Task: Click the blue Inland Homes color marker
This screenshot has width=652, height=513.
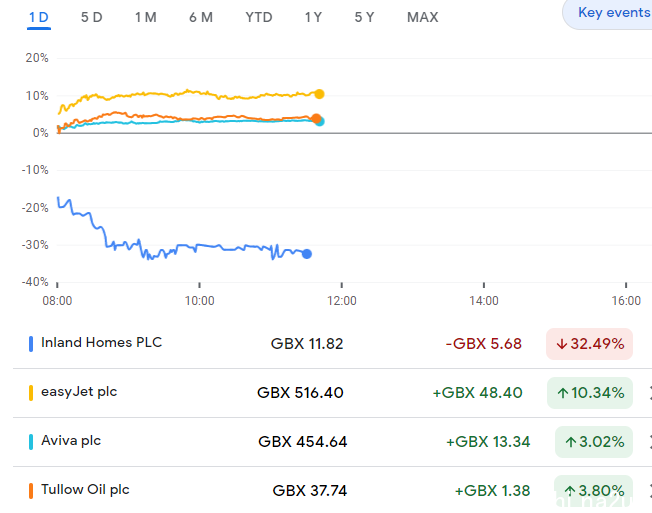Action: pyautogui.click(x=31, y=344)
